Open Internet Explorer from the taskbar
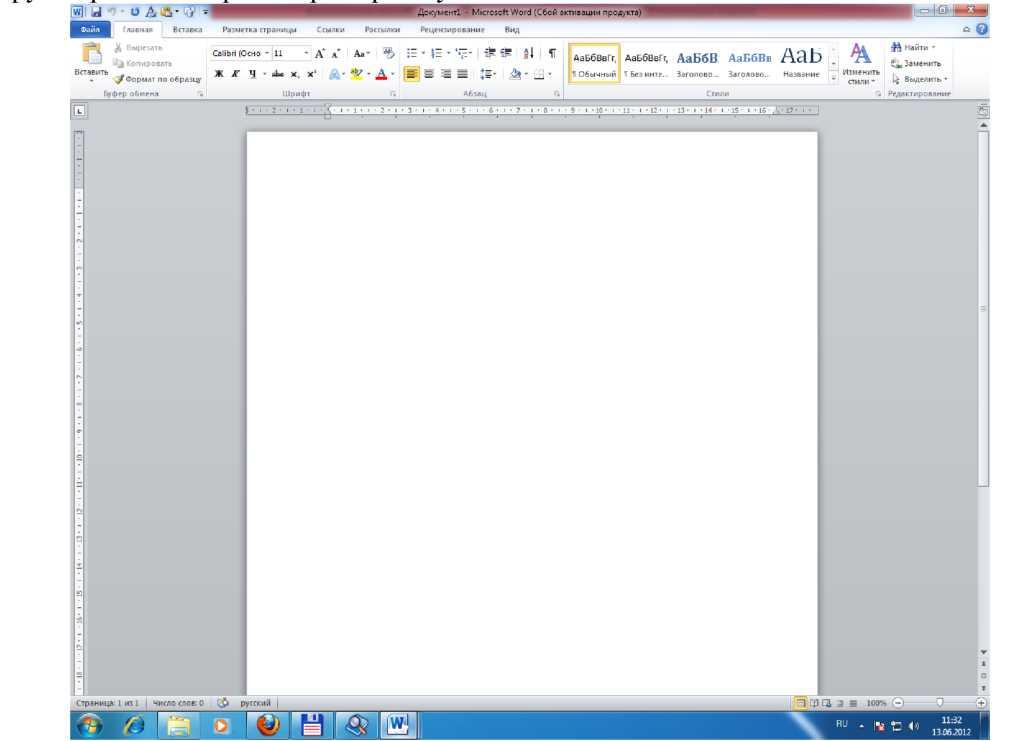The width and height of the screenshot is (1009, 741). coord(134,726)
